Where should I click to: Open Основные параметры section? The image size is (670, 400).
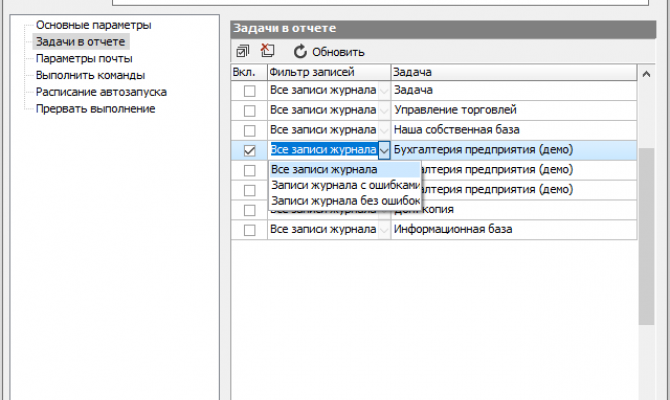[93, 24]
